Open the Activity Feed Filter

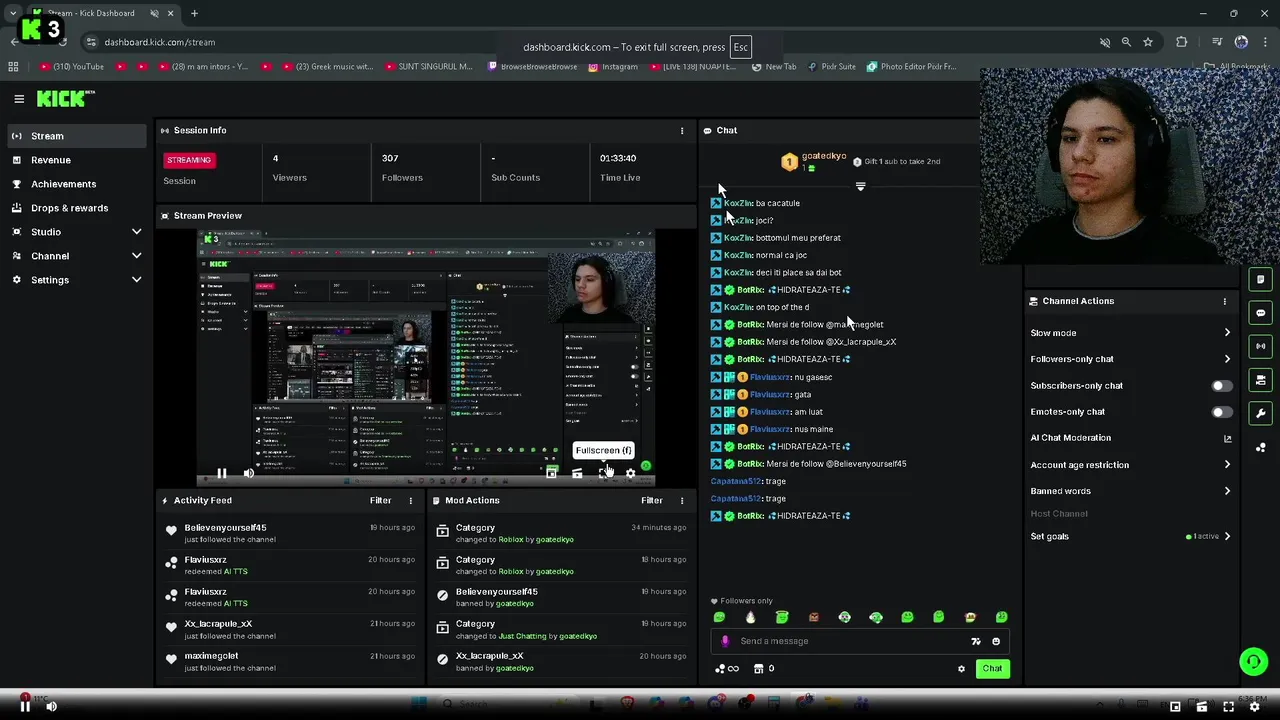pos(381,500)
